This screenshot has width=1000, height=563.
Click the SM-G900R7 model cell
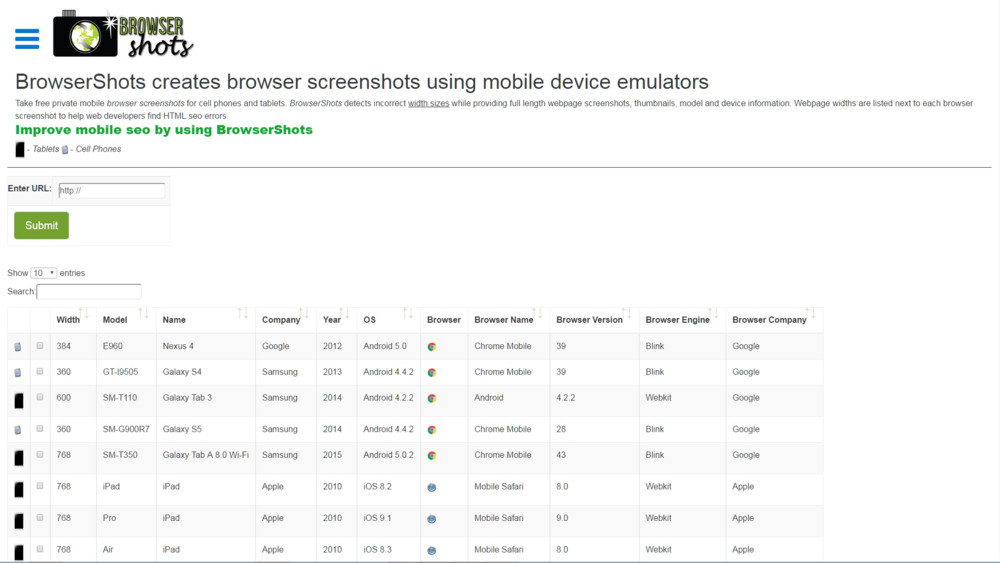[126, 429]
